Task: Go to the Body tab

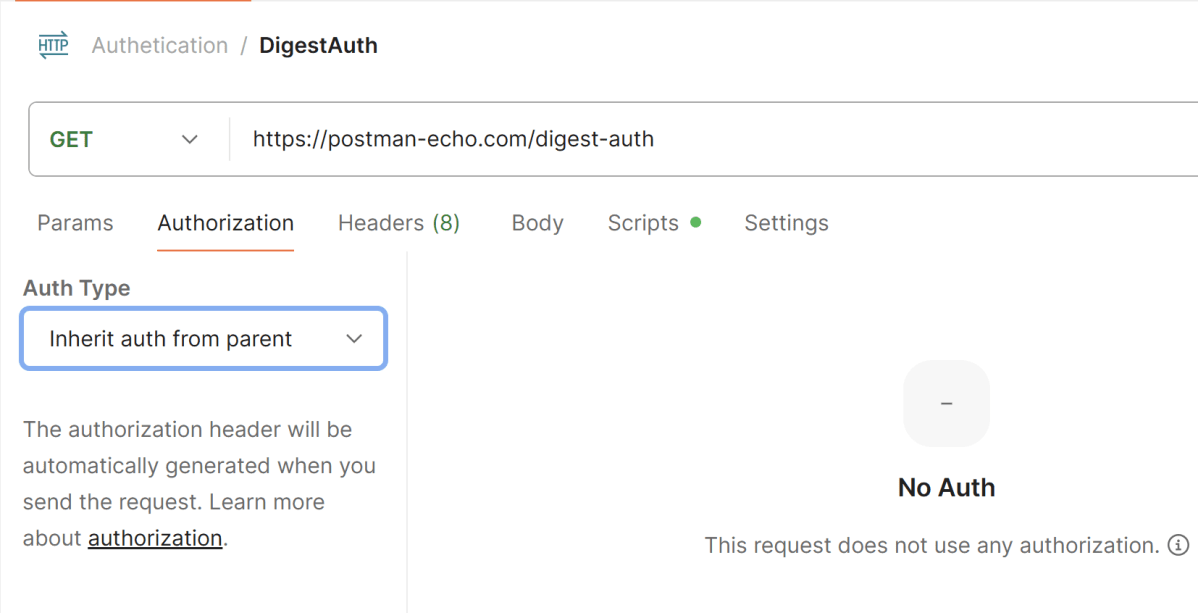Action: [537, 223]
